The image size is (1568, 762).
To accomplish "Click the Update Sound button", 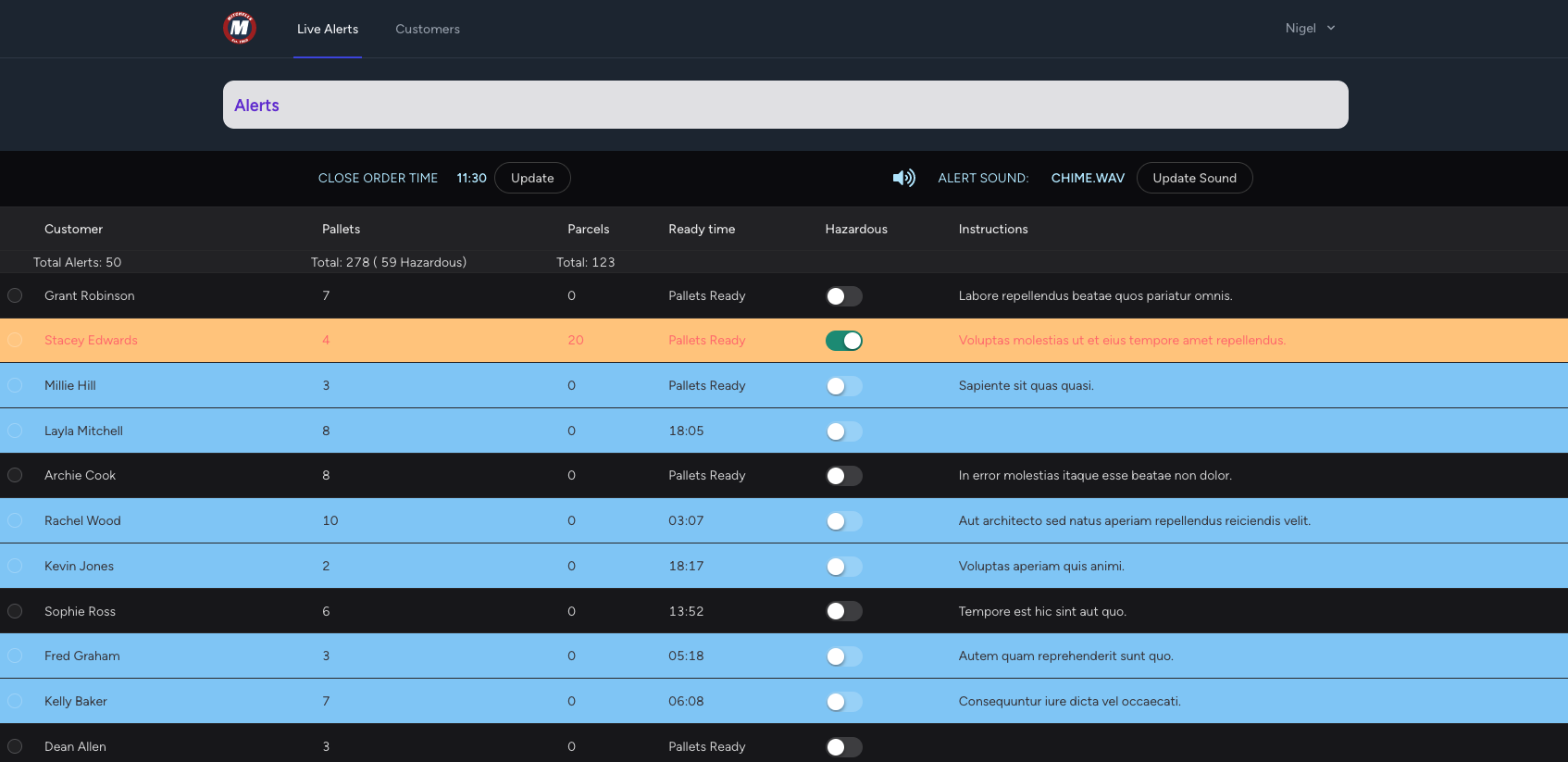I will tap(1194, 178).
